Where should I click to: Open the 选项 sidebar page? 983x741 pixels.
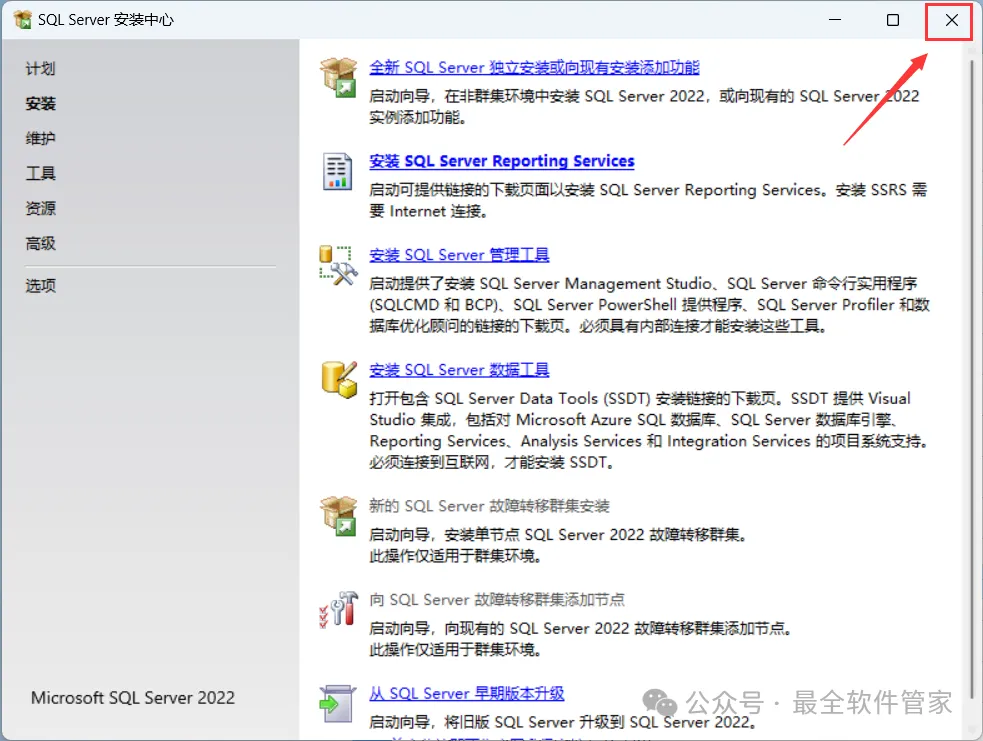(41, 286)
